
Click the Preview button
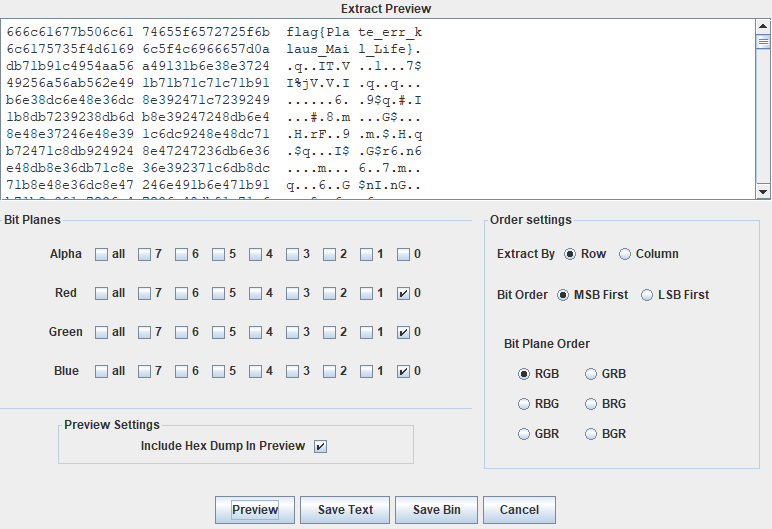coord(255,510)
